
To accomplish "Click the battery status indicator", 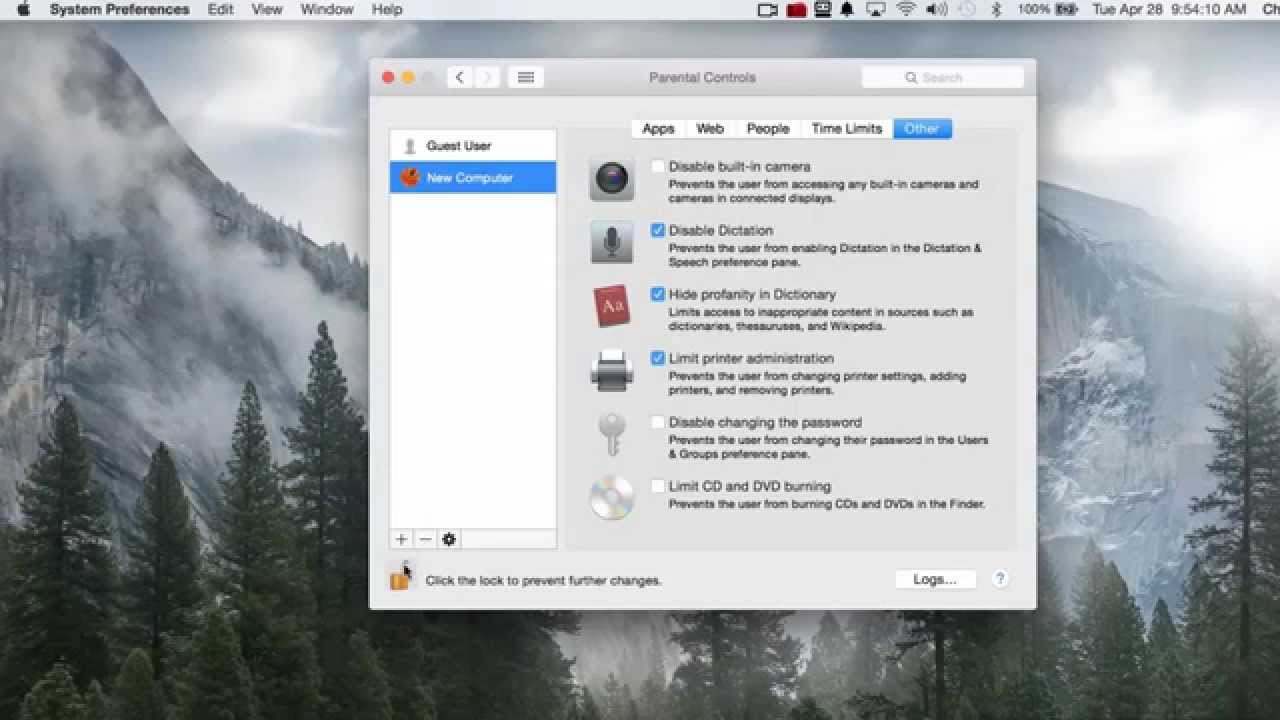I will pyautogui.click(x=1046, y=10).
